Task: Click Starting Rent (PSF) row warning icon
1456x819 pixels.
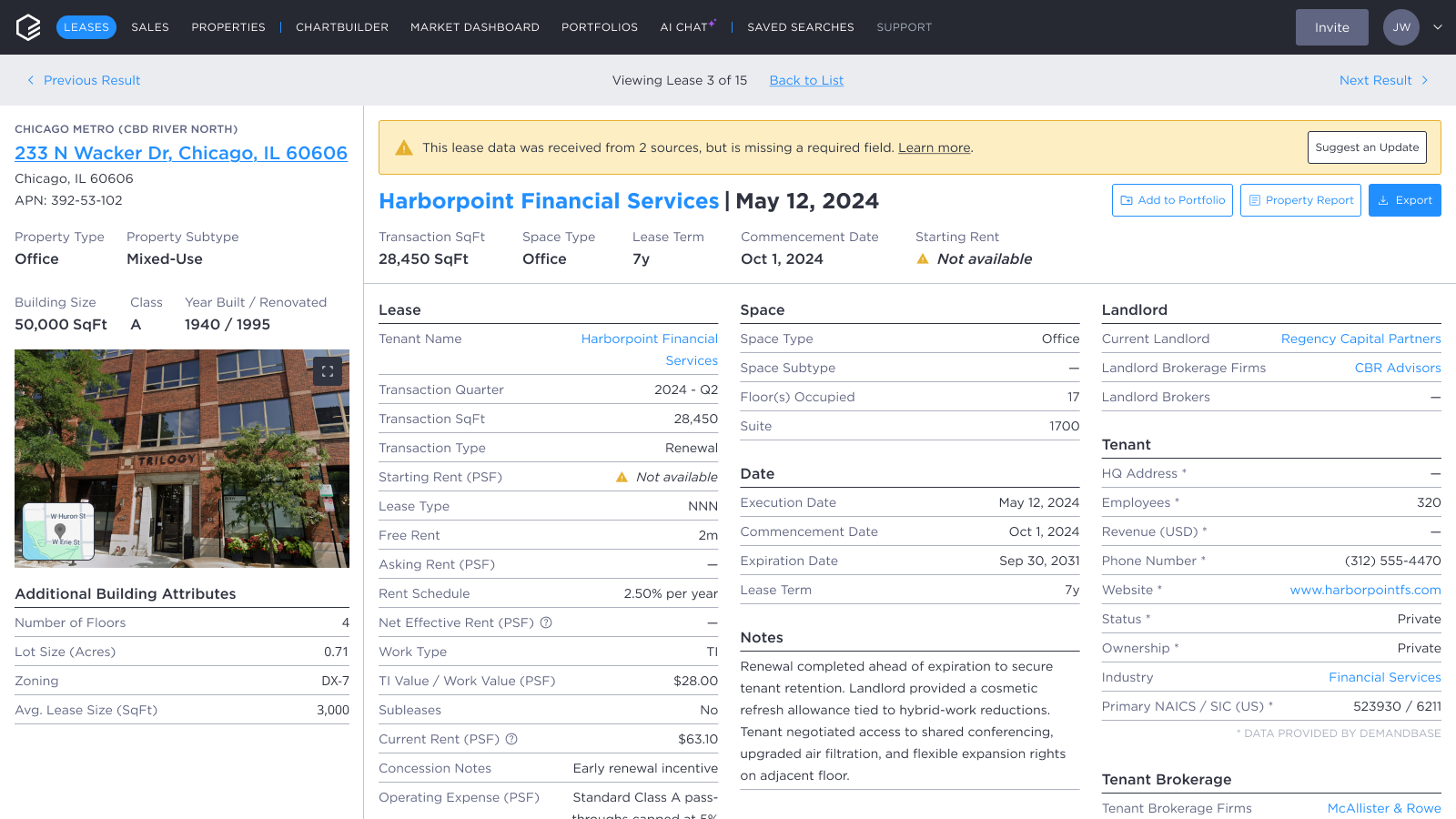Action: click(622, 477)
